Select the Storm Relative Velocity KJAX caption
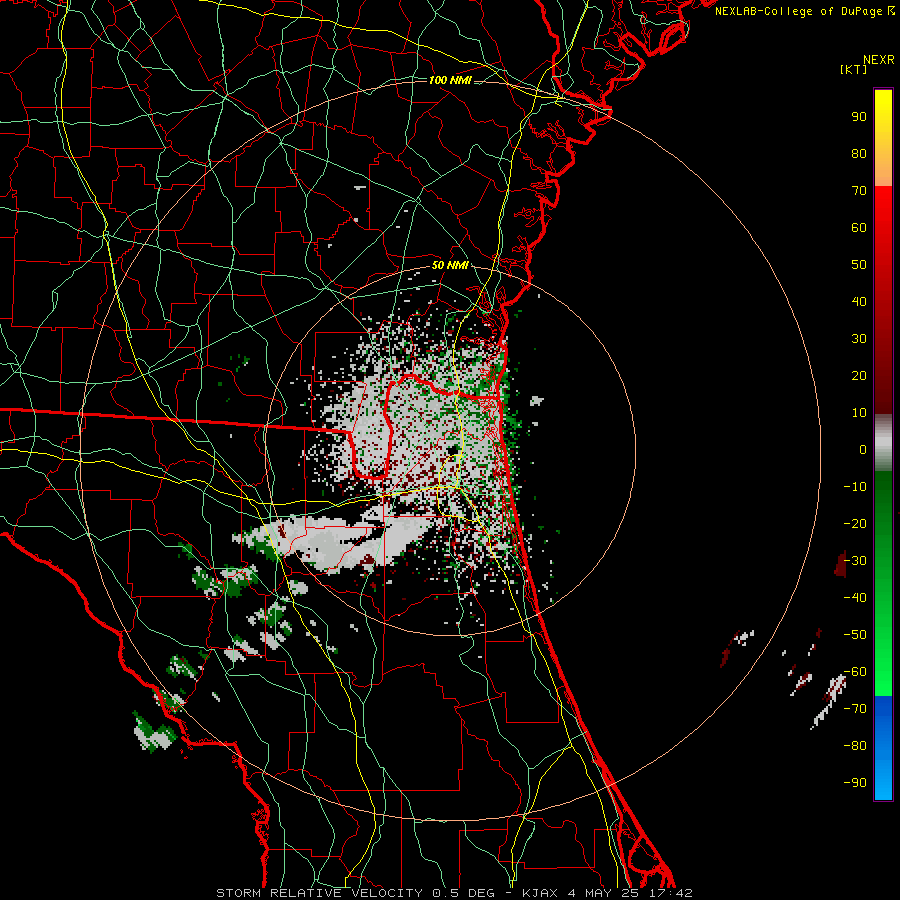This screenshot has width=900, height=900. pos(455,893)
